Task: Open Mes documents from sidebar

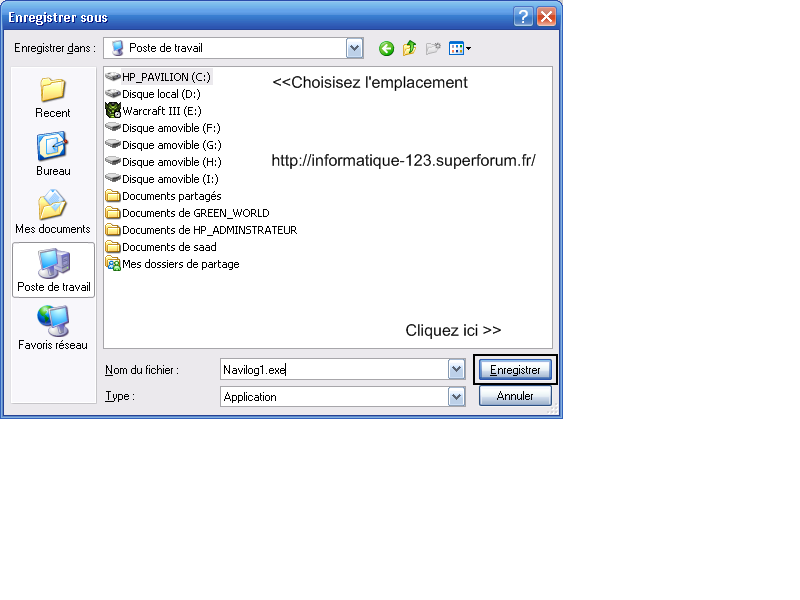Action: (53, 212)
